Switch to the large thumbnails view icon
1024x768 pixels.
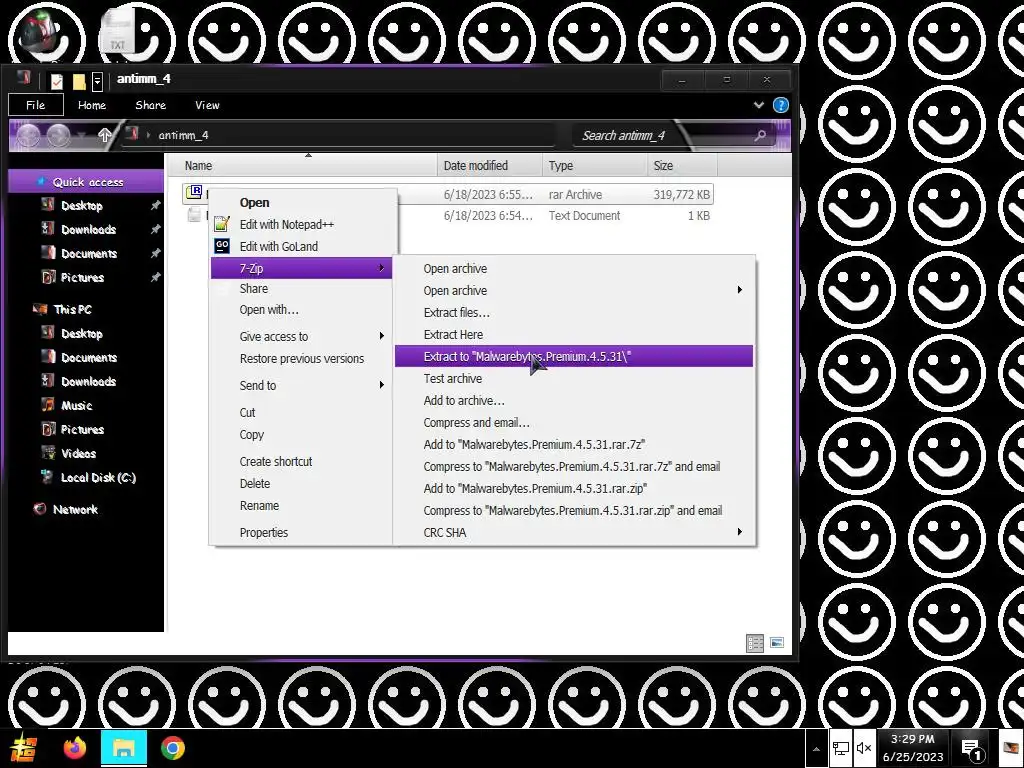[776, 643]
